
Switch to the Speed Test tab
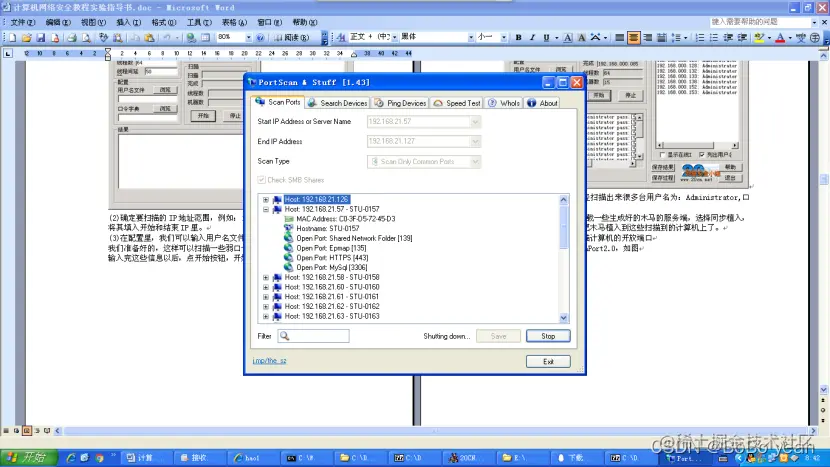click(457, 103)
